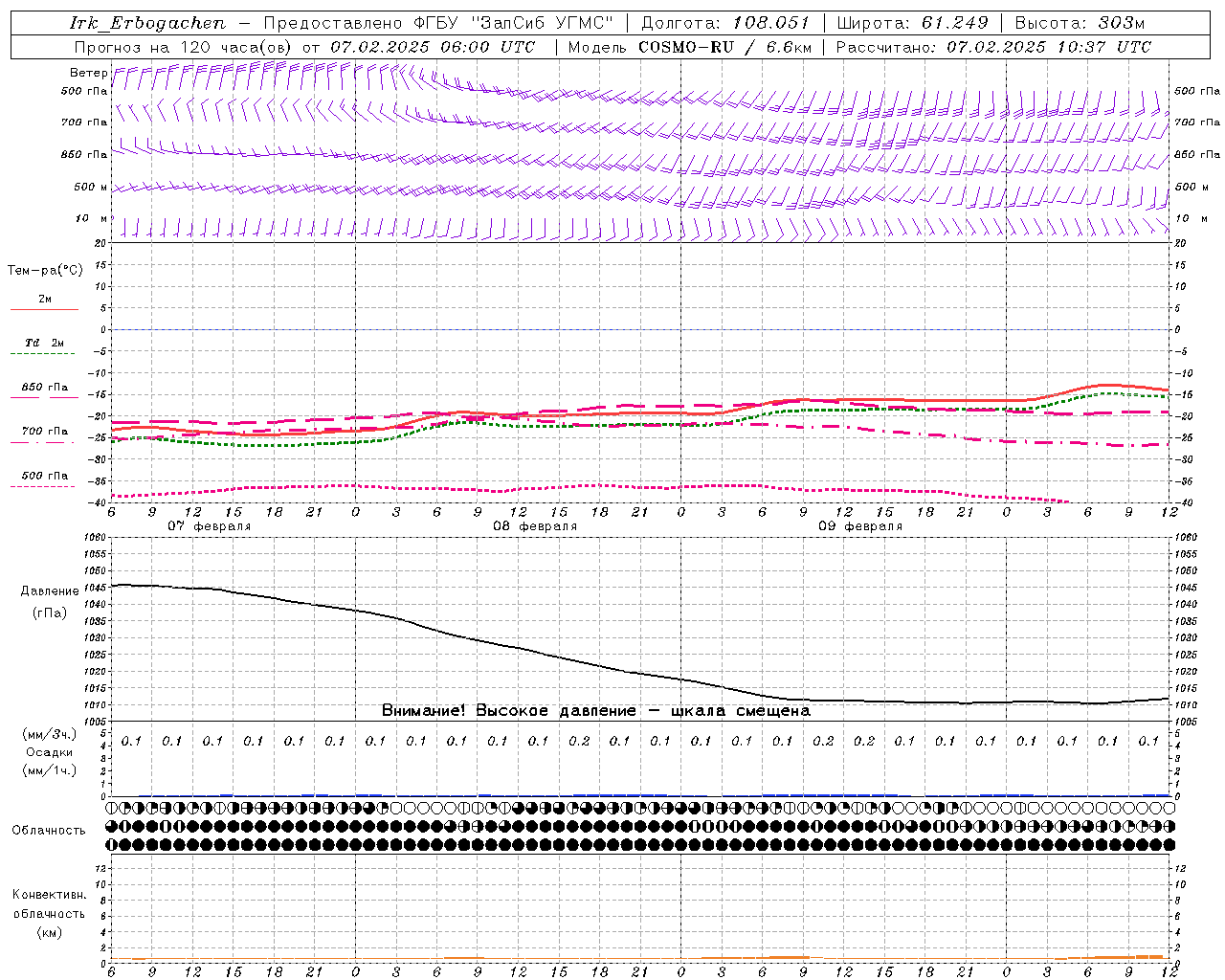Click the (гПа) unit label under Давление

pyautogui.click(x=50, y=613)
